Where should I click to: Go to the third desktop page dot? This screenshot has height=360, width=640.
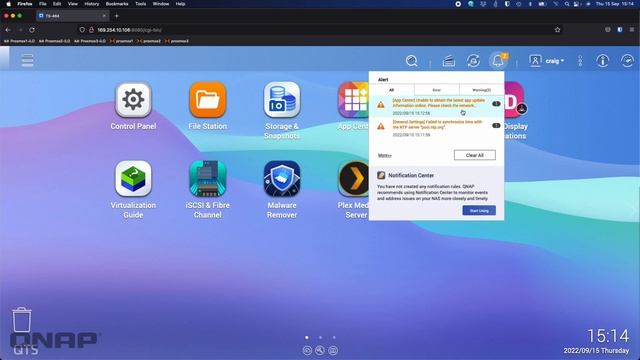[x=334, y=338]
